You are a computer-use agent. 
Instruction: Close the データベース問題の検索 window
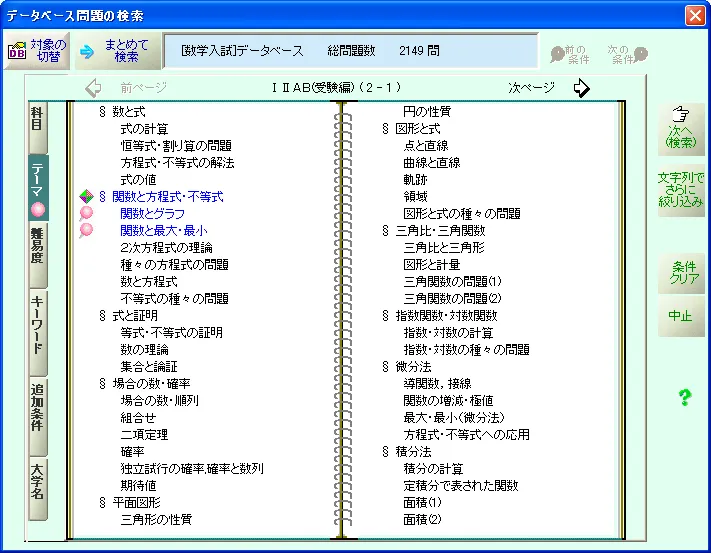click(x=695, y=15)
